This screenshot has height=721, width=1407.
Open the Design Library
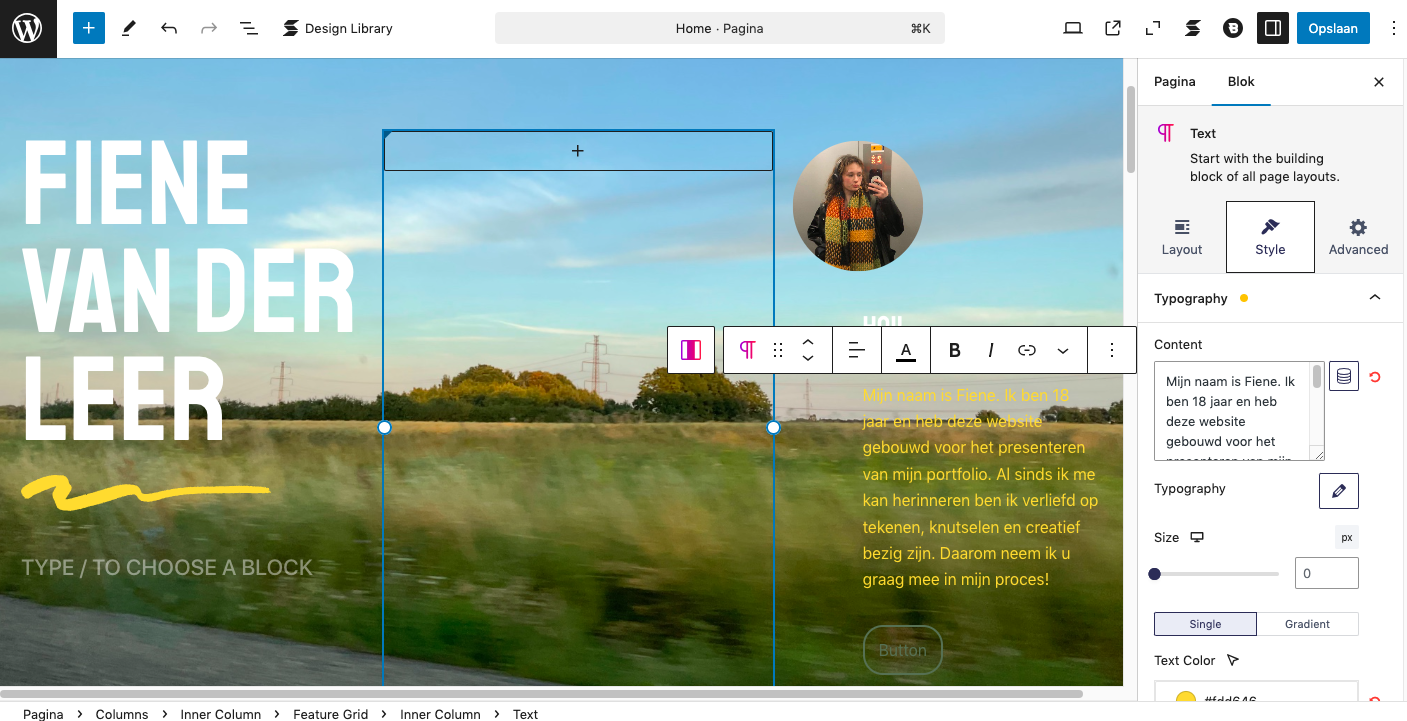337,28
